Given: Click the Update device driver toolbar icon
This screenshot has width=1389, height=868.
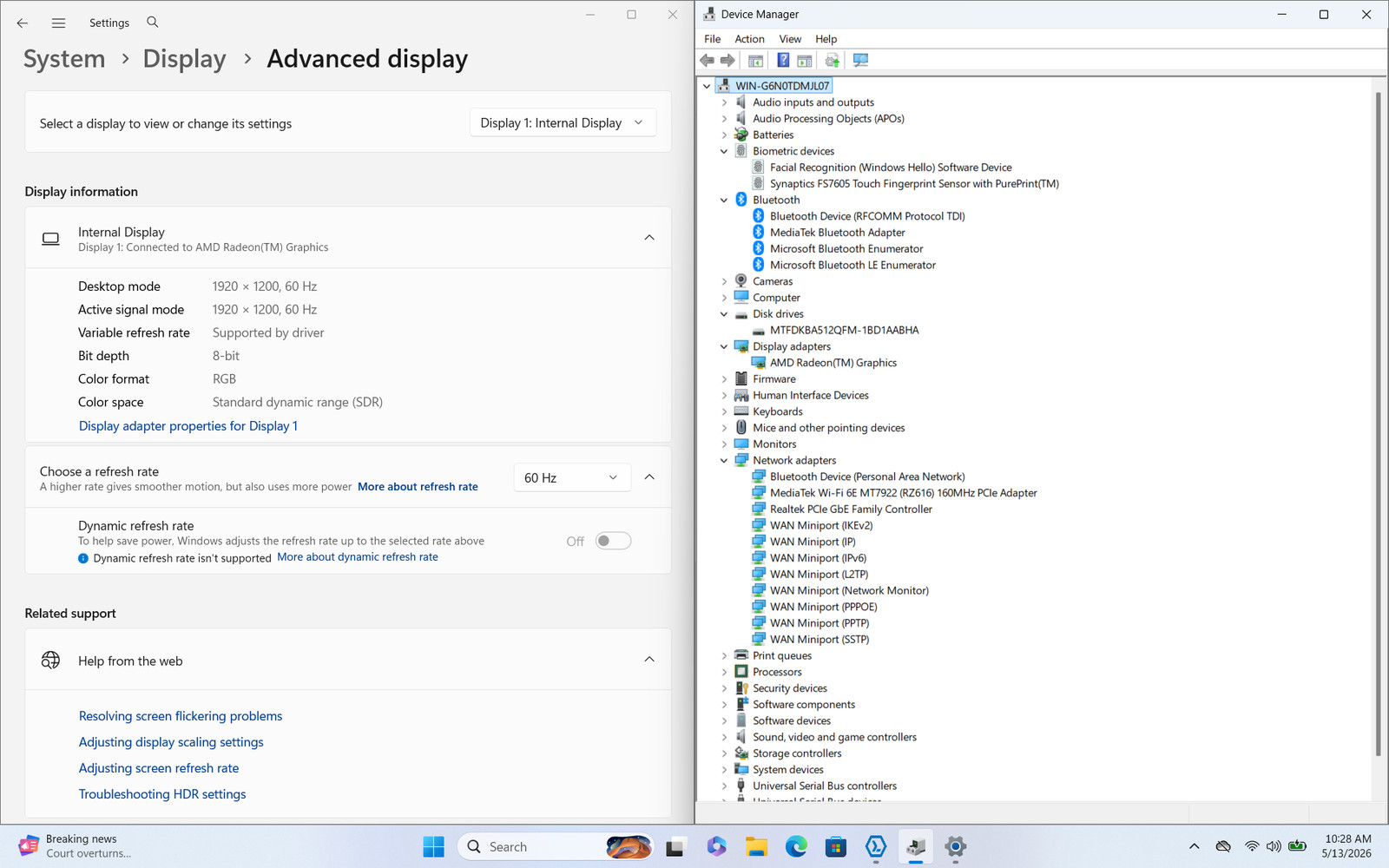Looking at the screenshot, I should (833, 60).
